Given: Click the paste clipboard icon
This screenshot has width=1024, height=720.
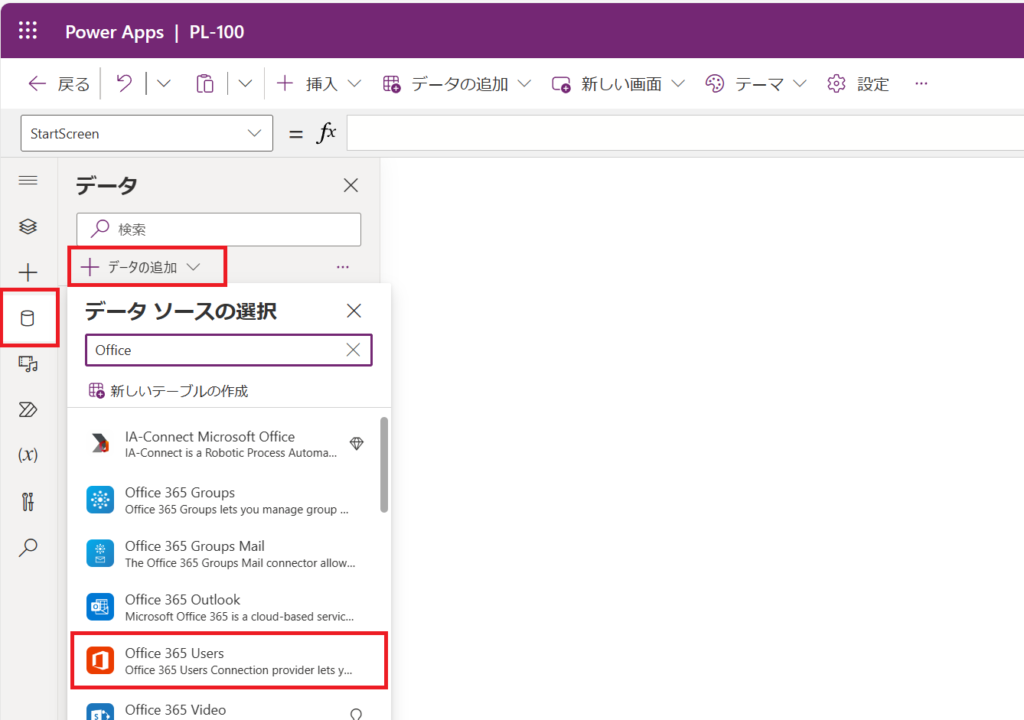Looking at the screenshot, I should tap(205, 84).
